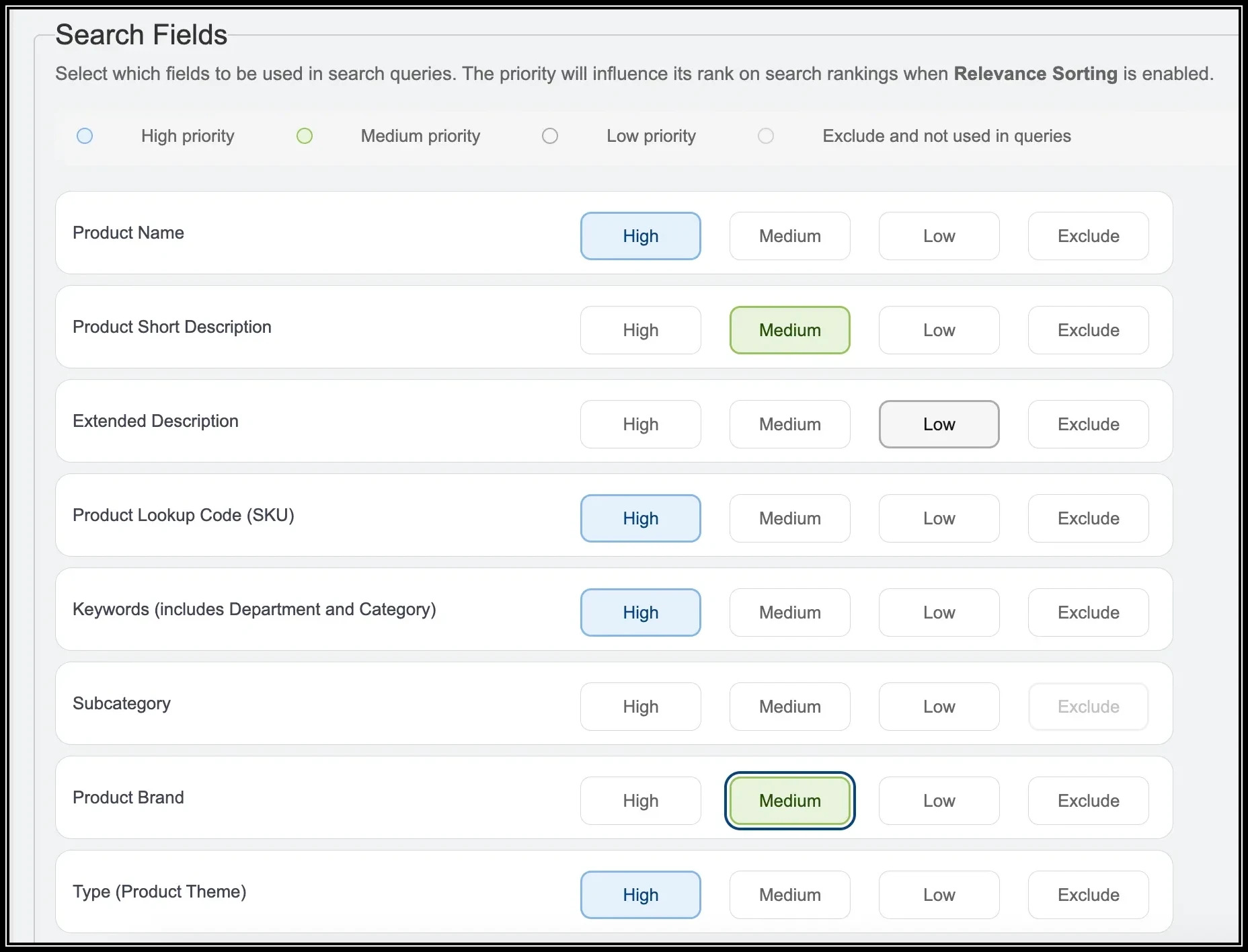Set Type (Product Theme) to Medium
The width and height of the screenshot is (1248, 952).
pos(789,895)
